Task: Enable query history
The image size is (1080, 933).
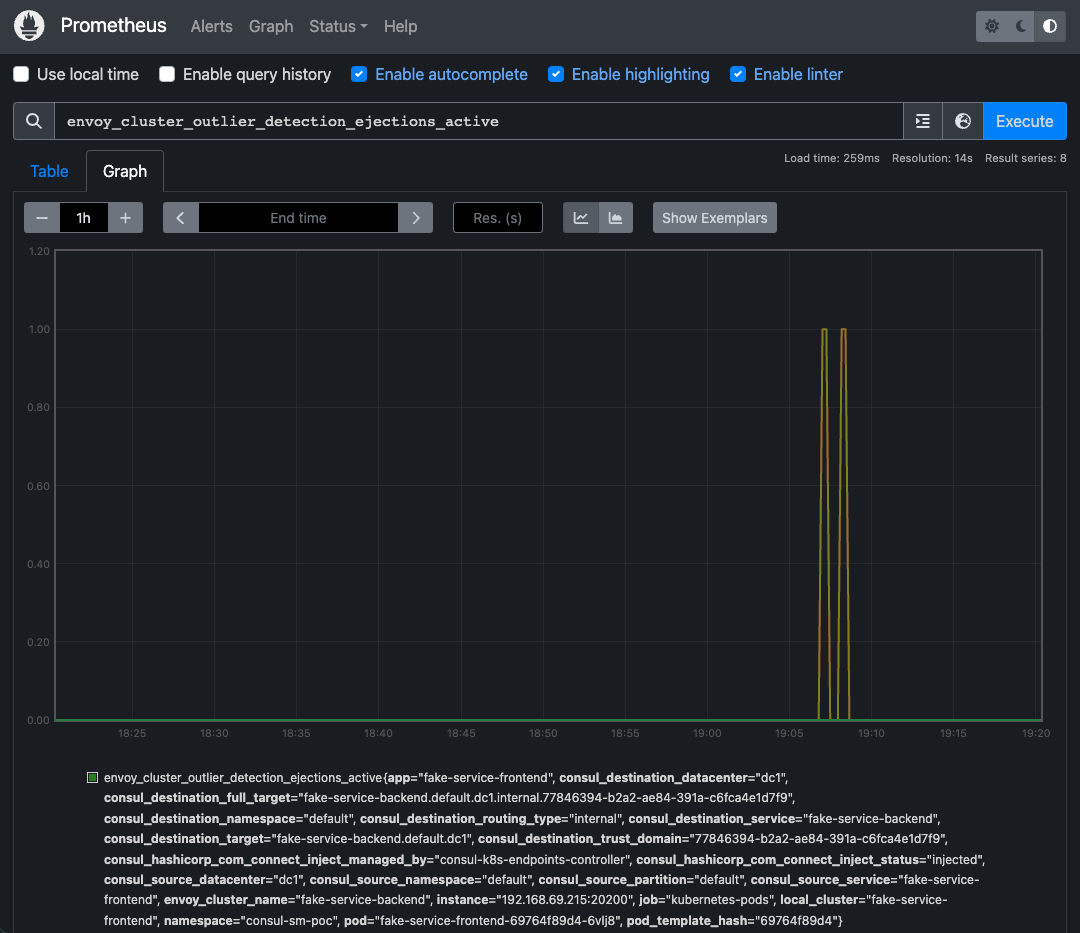Action: coord(167,74)
